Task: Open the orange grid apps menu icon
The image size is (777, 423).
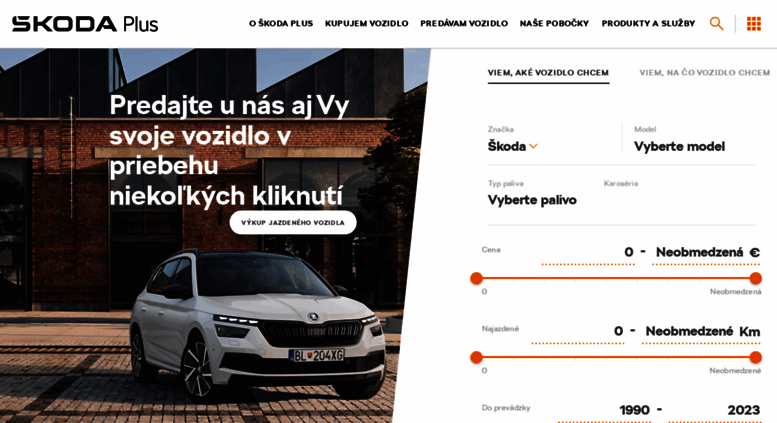Action: [x=754, y=23]
